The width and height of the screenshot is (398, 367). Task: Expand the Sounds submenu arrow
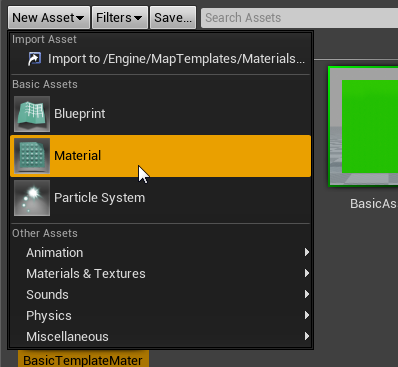(307, 294)
